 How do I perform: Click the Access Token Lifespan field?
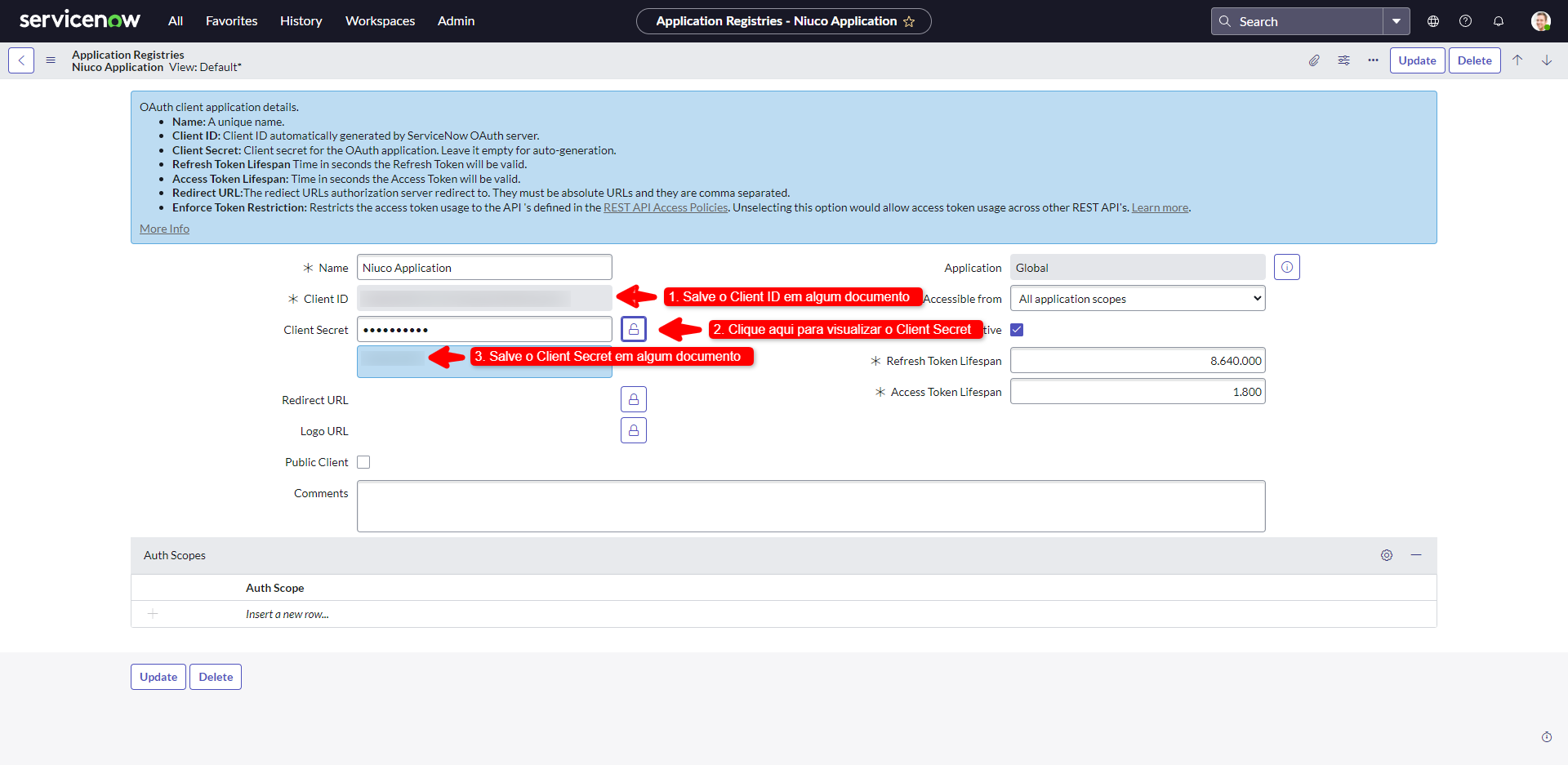click(1138, 392)
